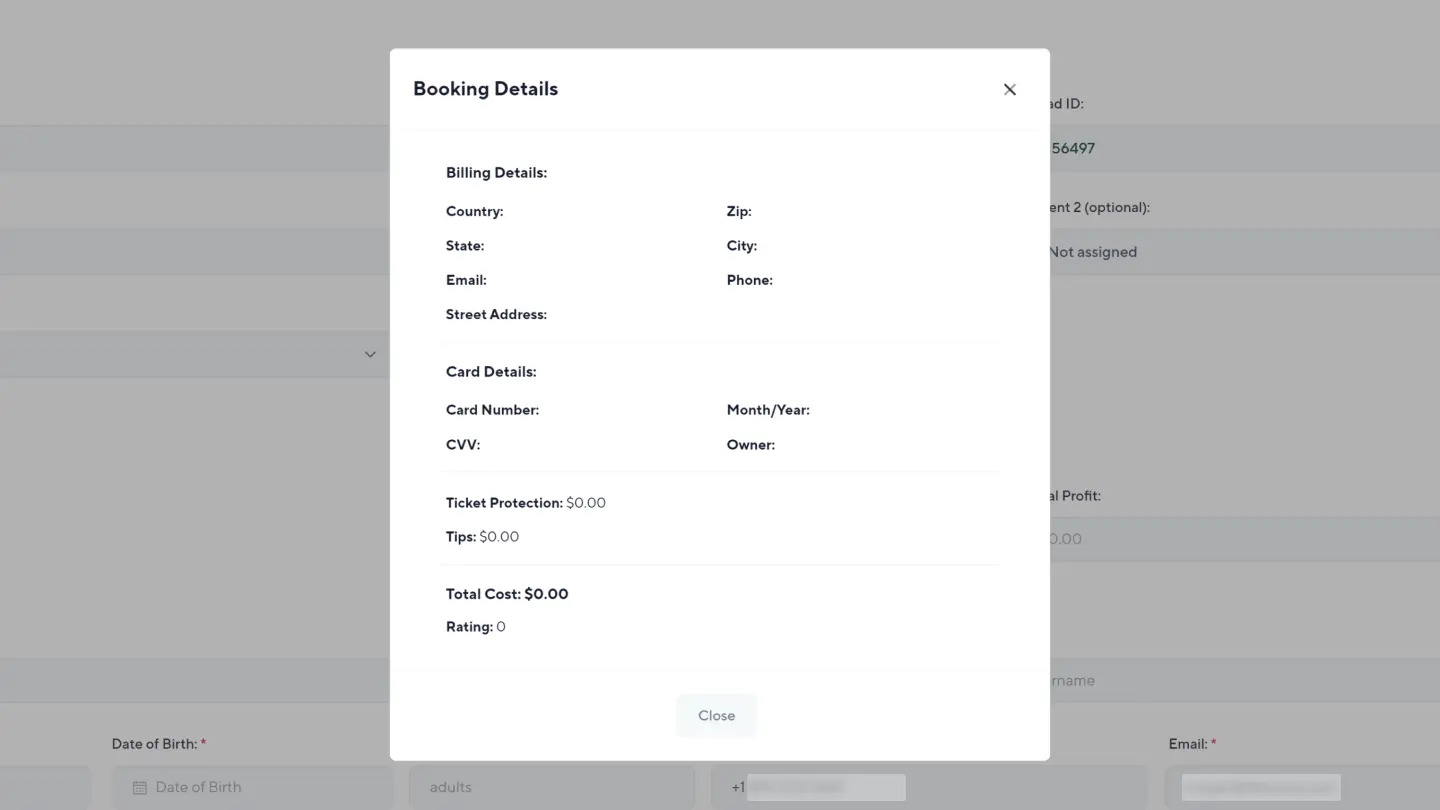This screenshot has height=810, width=1440.
Task: Click the Billing Details heading
Action: pyautogui.click(x=496, y=173)
